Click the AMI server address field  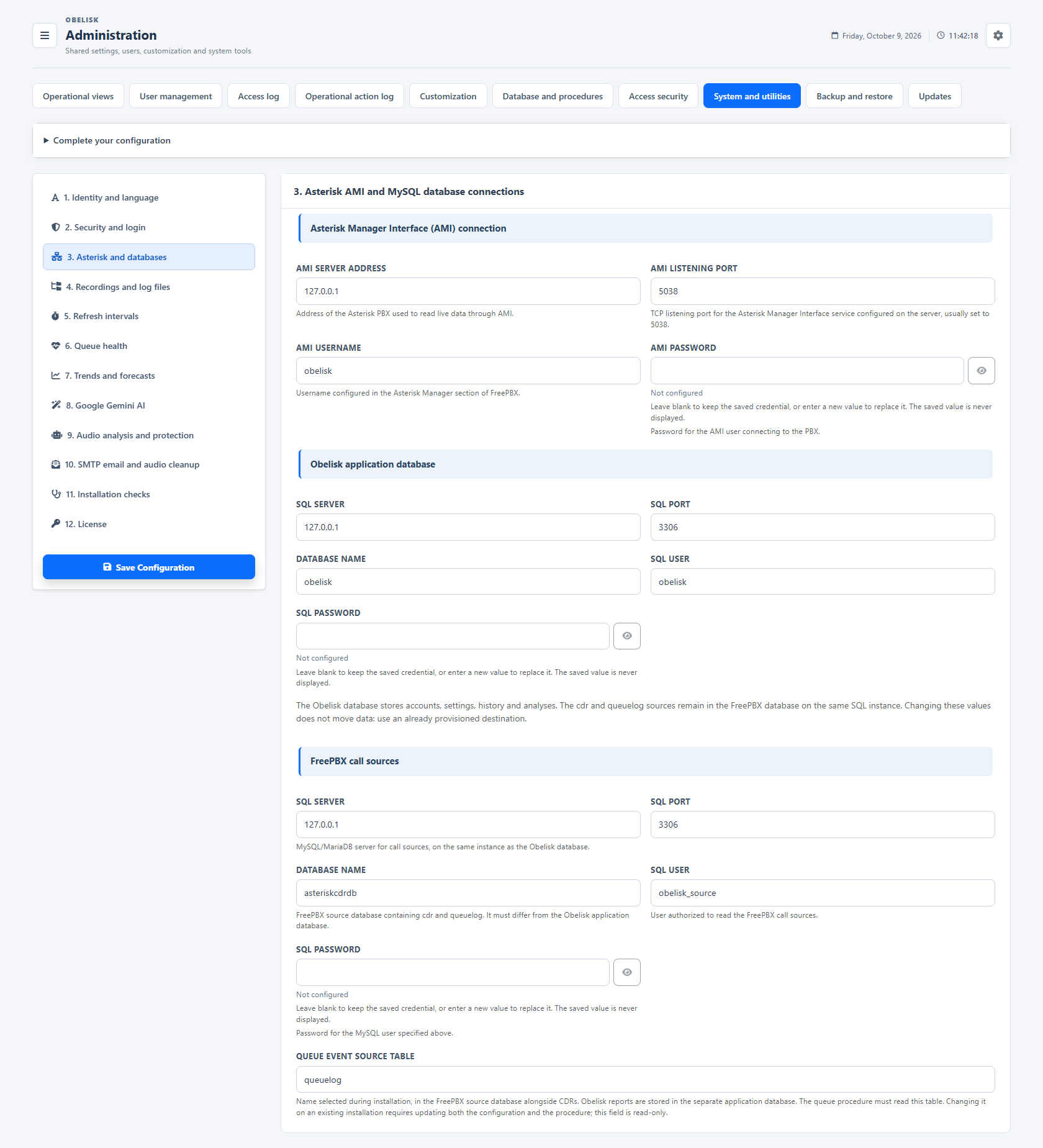pos(468,291)
